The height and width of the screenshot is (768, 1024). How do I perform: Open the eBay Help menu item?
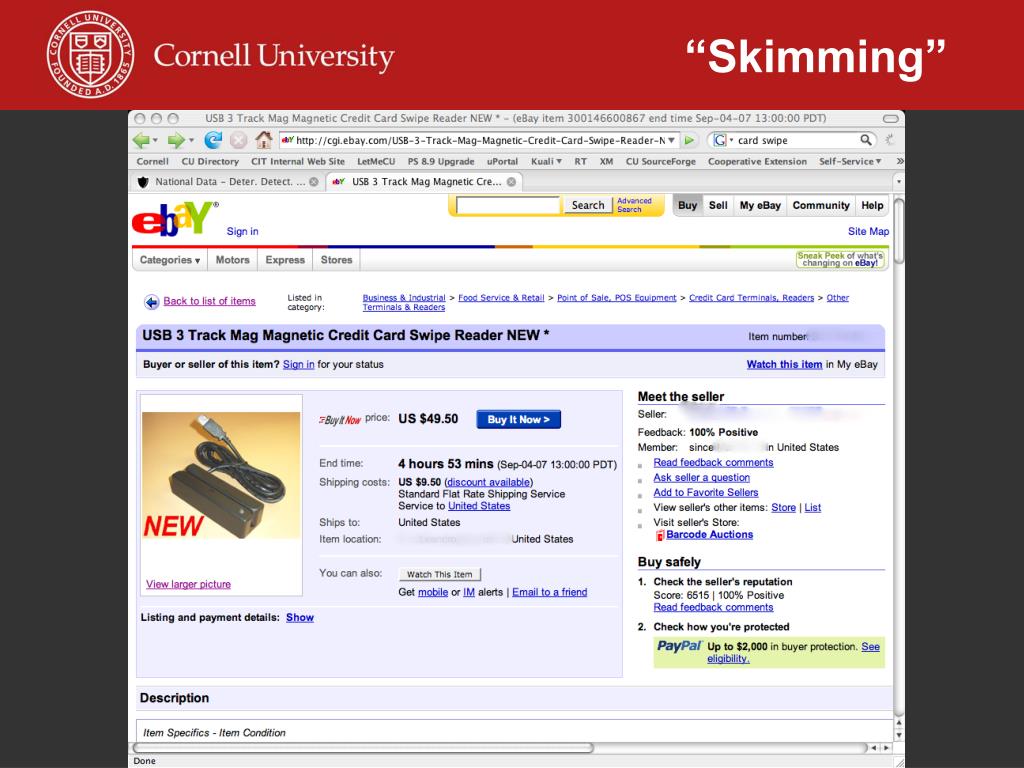[x=872, y=205]
